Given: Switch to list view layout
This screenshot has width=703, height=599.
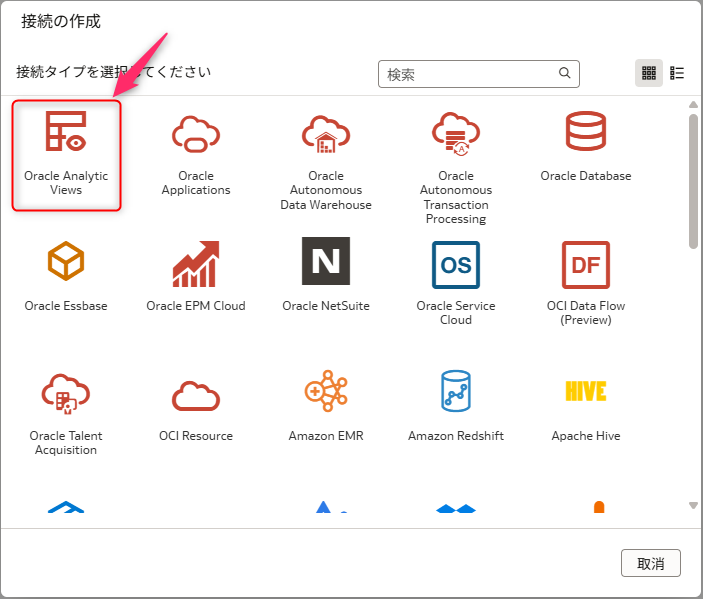Looking at the screenshot, I should 677,73.
